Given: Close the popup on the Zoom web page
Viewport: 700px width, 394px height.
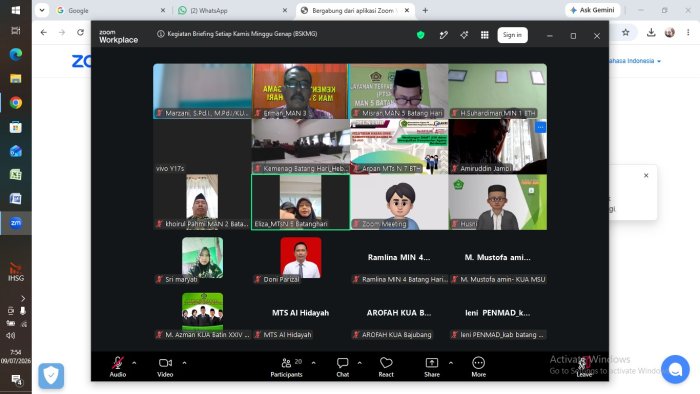Looking at the screenshot, I should coord(646,175).
